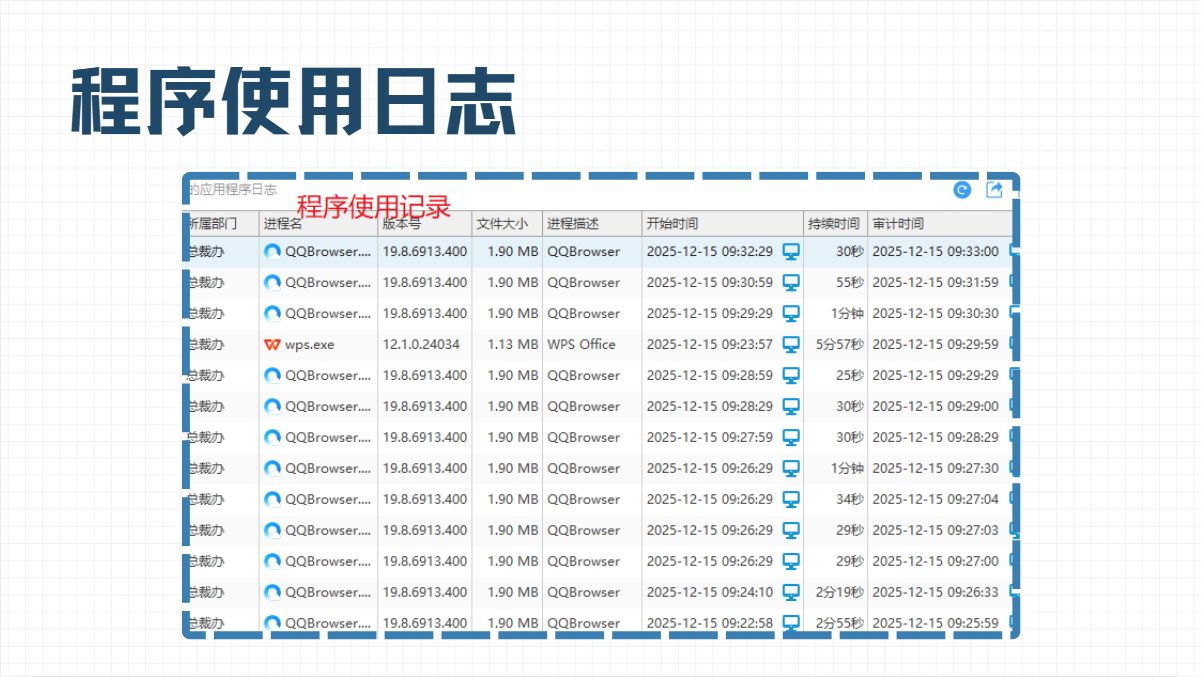Click QQBrowser icon in row starting 09:28:59

pyautogui.click(x=272, y=375)
